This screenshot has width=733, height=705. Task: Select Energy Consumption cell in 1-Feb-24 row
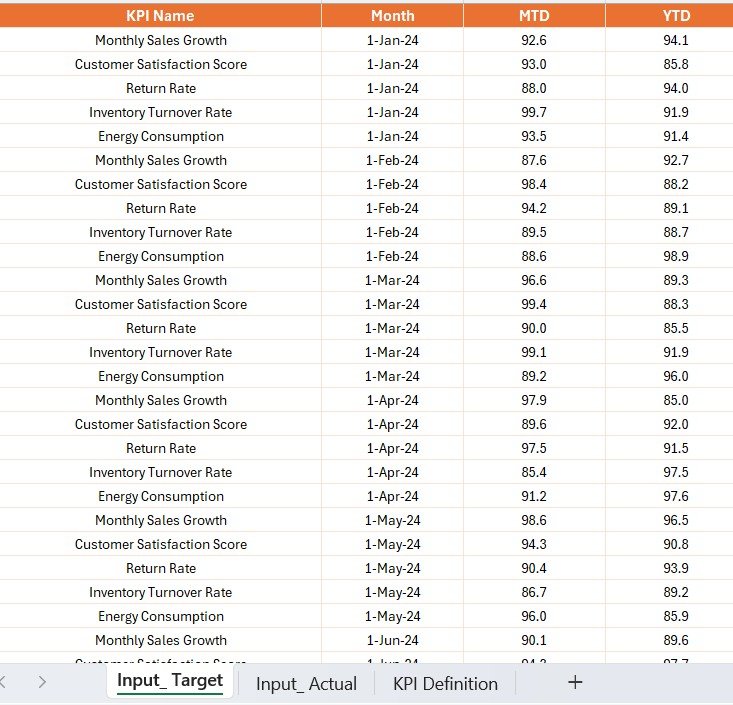[160, 256]
